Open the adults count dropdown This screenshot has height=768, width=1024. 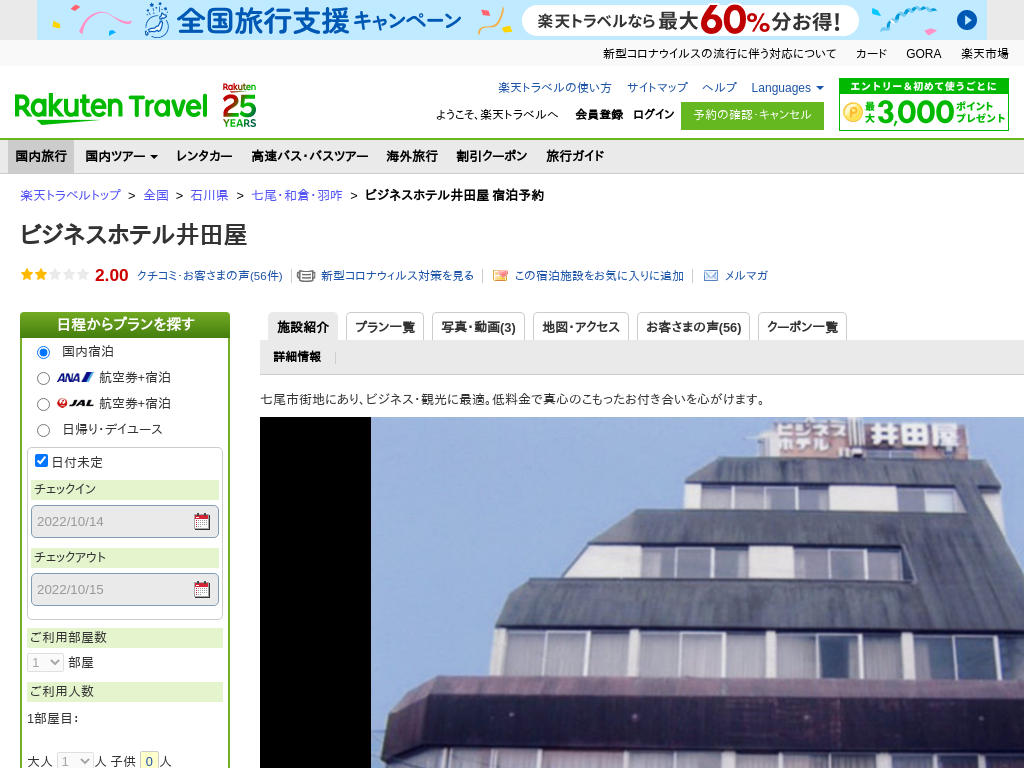click(x=75, y=761)
